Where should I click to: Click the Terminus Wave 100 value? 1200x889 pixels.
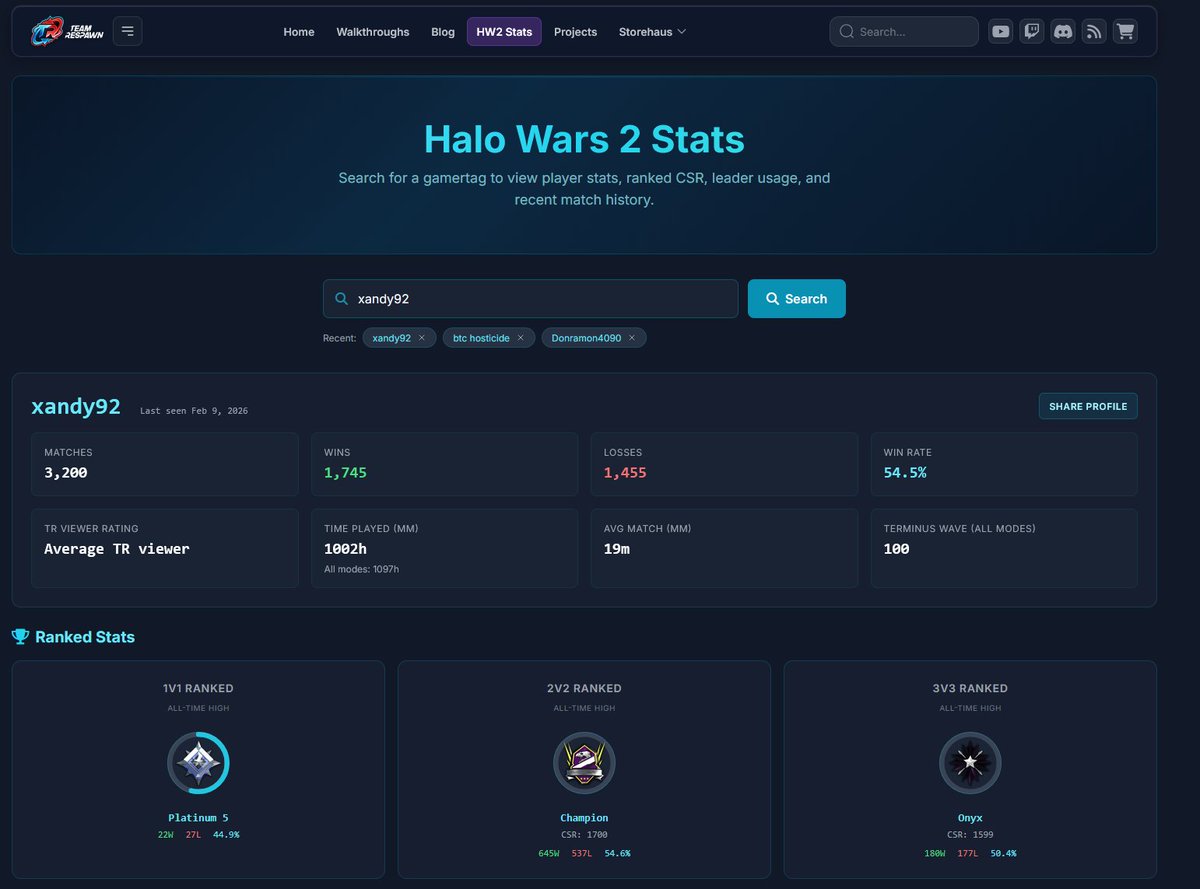click(x=896, y=549)
